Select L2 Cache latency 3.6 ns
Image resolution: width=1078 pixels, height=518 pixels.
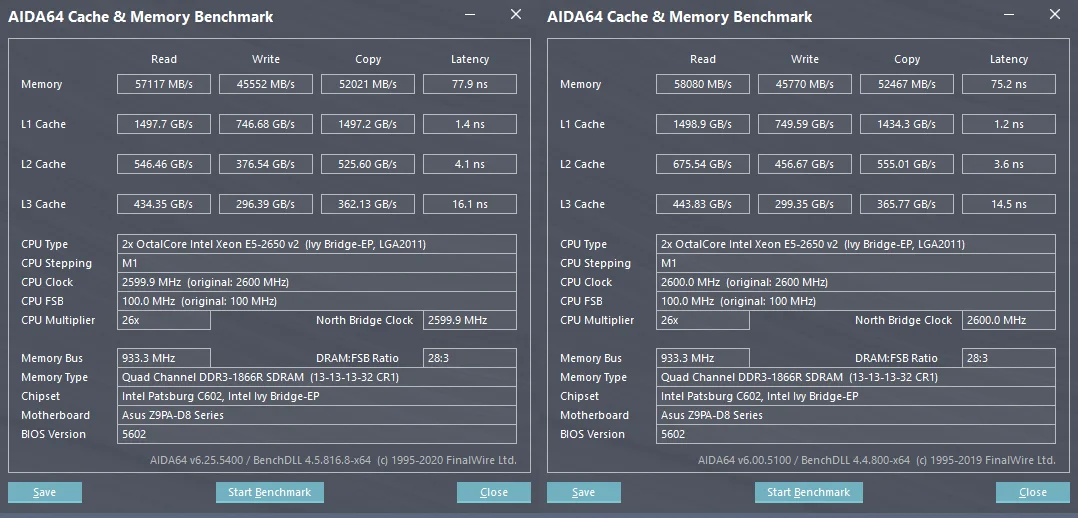[1009, 164]
